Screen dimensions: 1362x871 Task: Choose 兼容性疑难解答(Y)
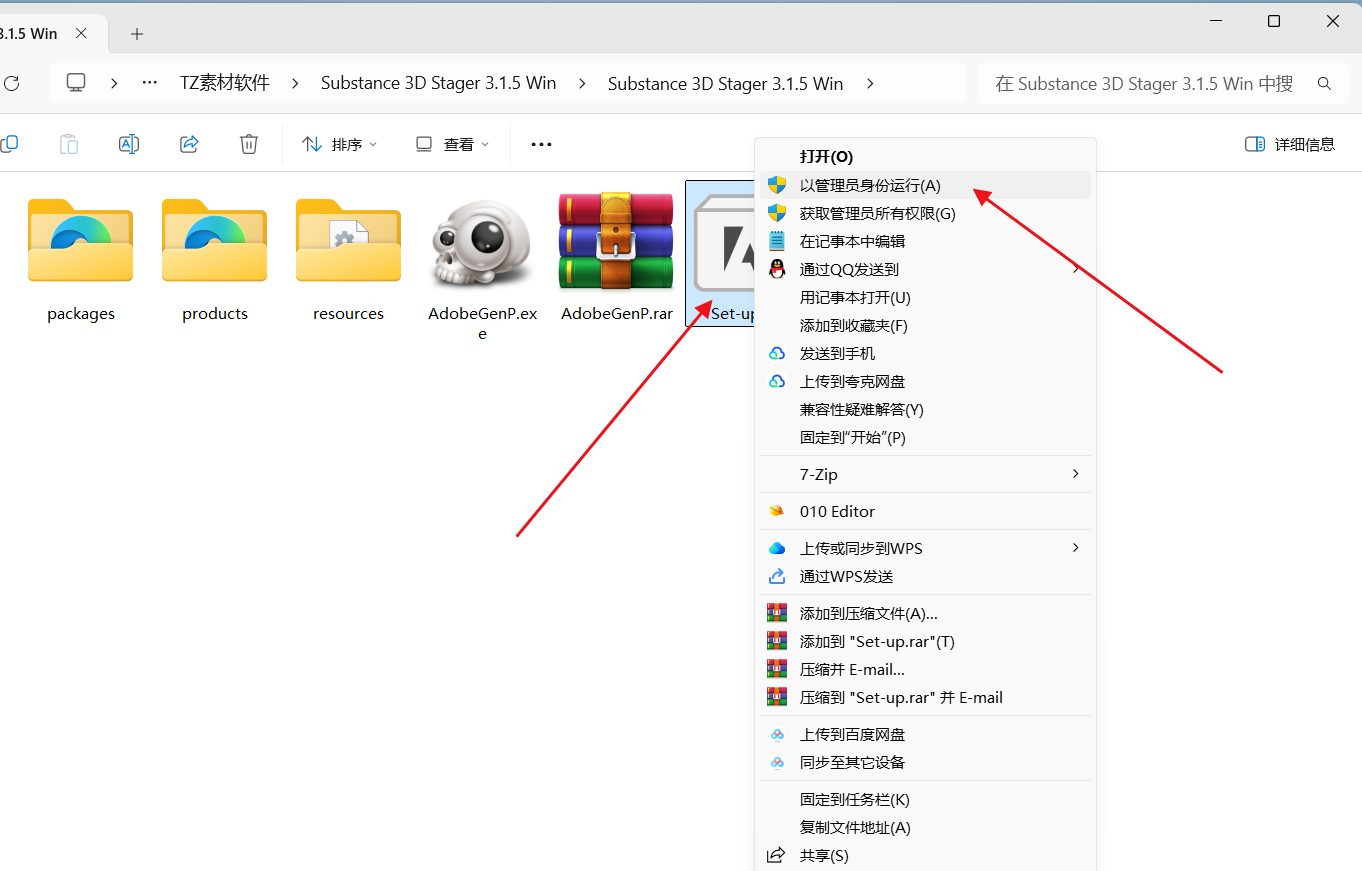(925, 409)
